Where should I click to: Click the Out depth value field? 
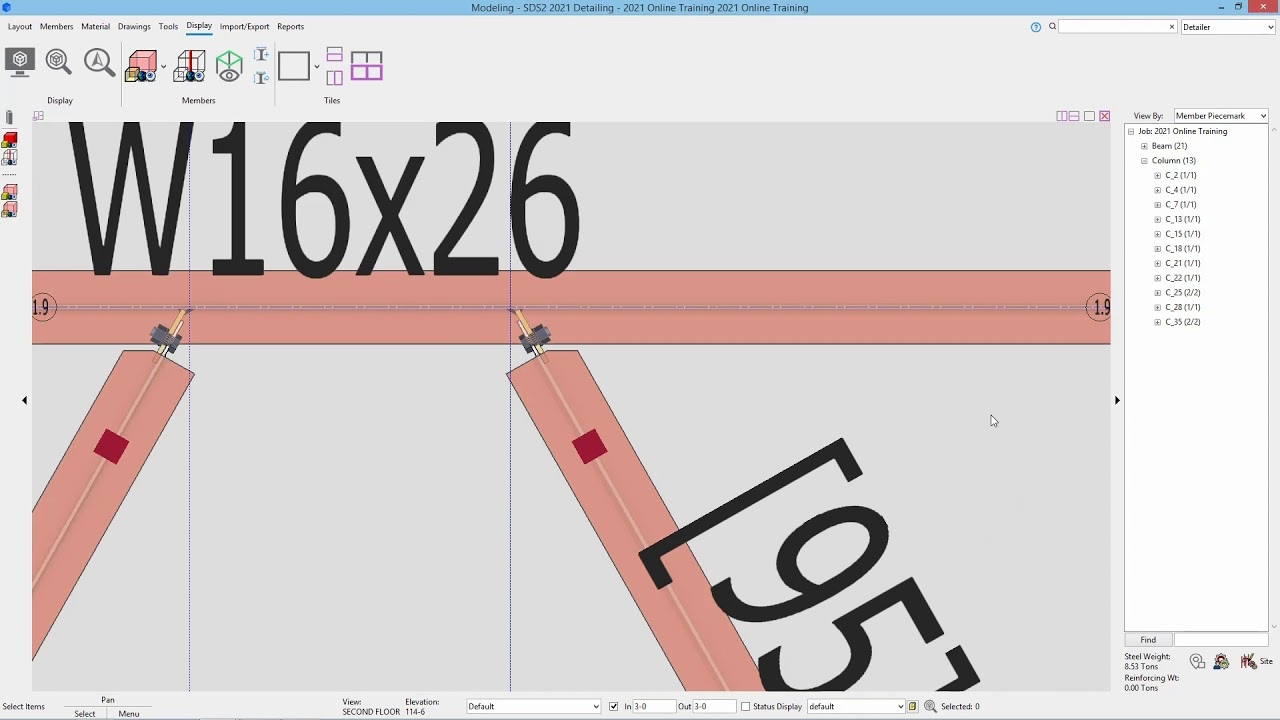714,706
